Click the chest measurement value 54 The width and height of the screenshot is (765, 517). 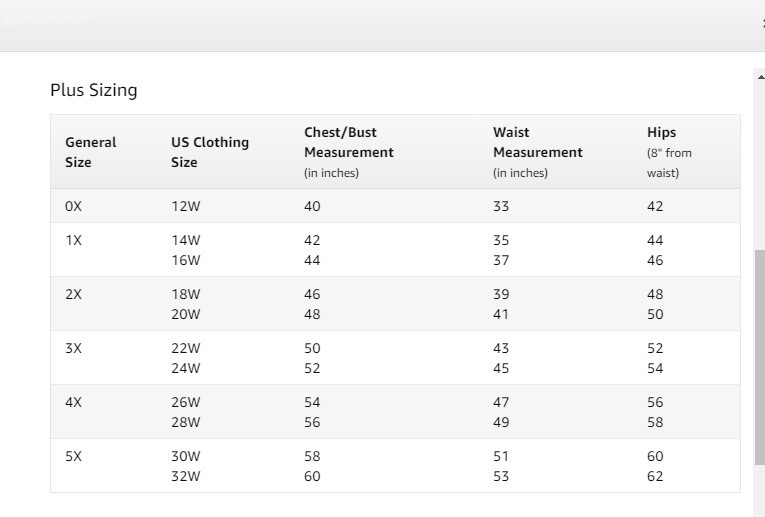point(312,402)
